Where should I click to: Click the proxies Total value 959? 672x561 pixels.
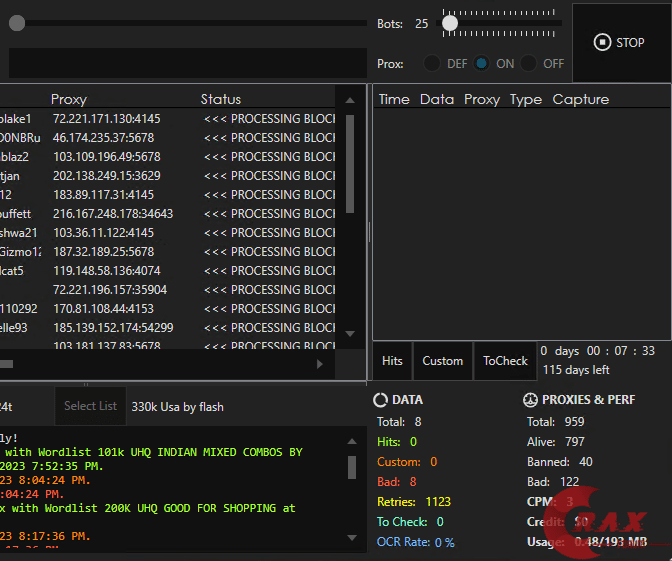pos(574,422)
